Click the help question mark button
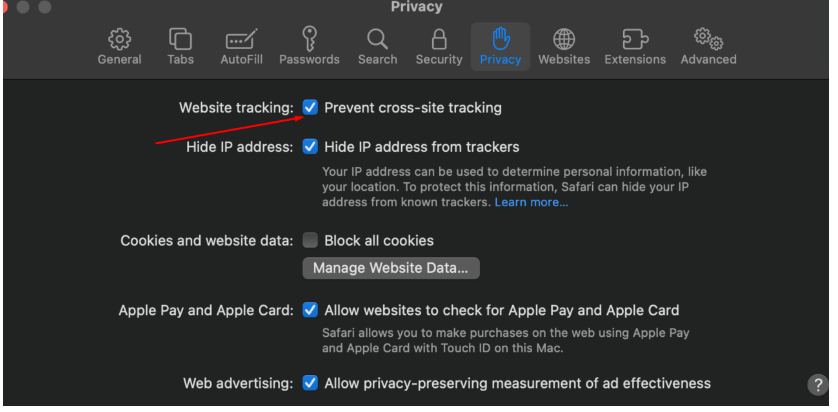 [x=817, y=384]
